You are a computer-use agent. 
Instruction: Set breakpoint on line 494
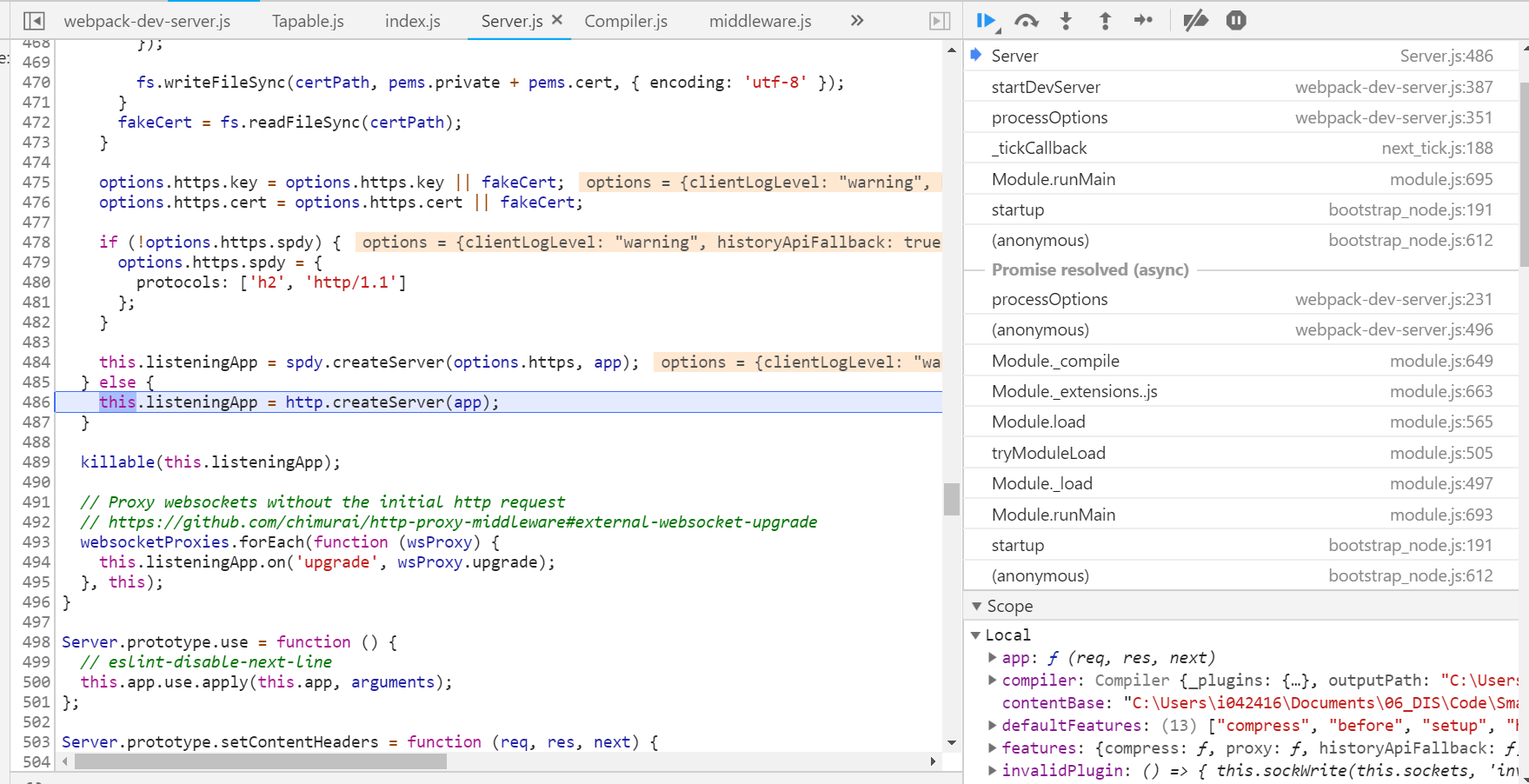pos(36,562)
